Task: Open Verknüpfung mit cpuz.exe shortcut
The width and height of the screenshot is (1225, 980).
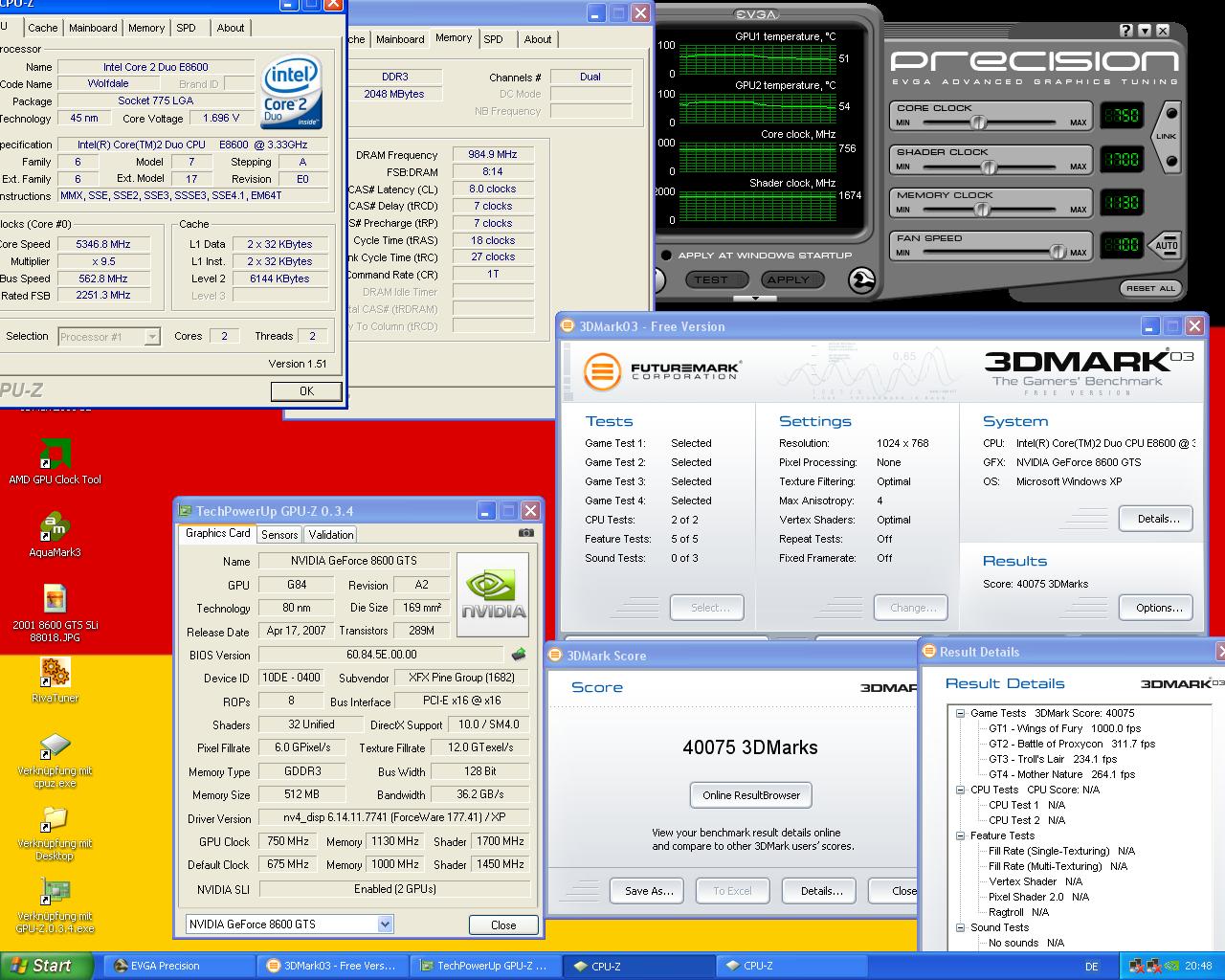Action: pos(55,760)
